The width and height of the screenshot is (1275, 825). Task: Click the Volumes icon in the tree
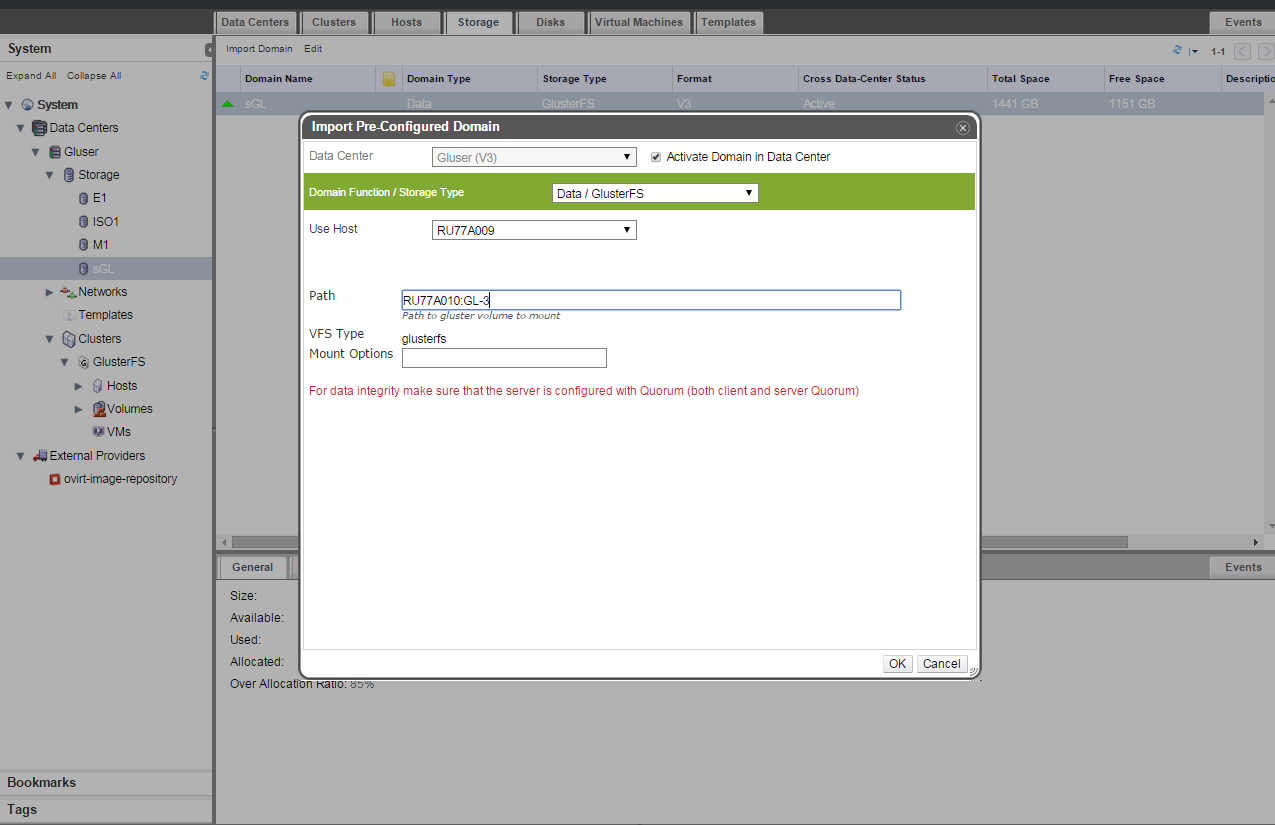tap(99, 409)
